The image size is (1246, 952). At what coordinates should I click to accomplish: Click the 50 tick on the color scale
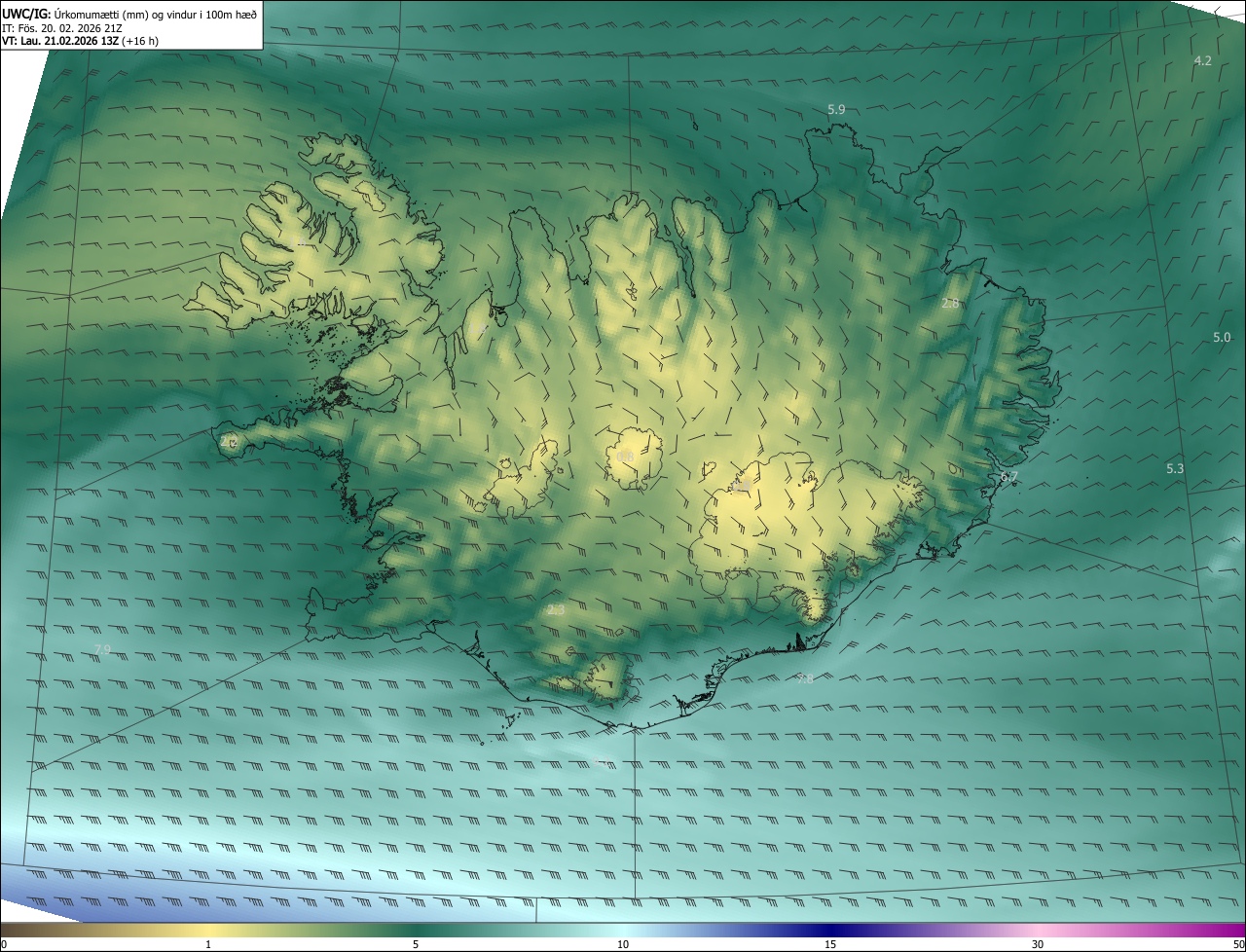(1238, 944)
